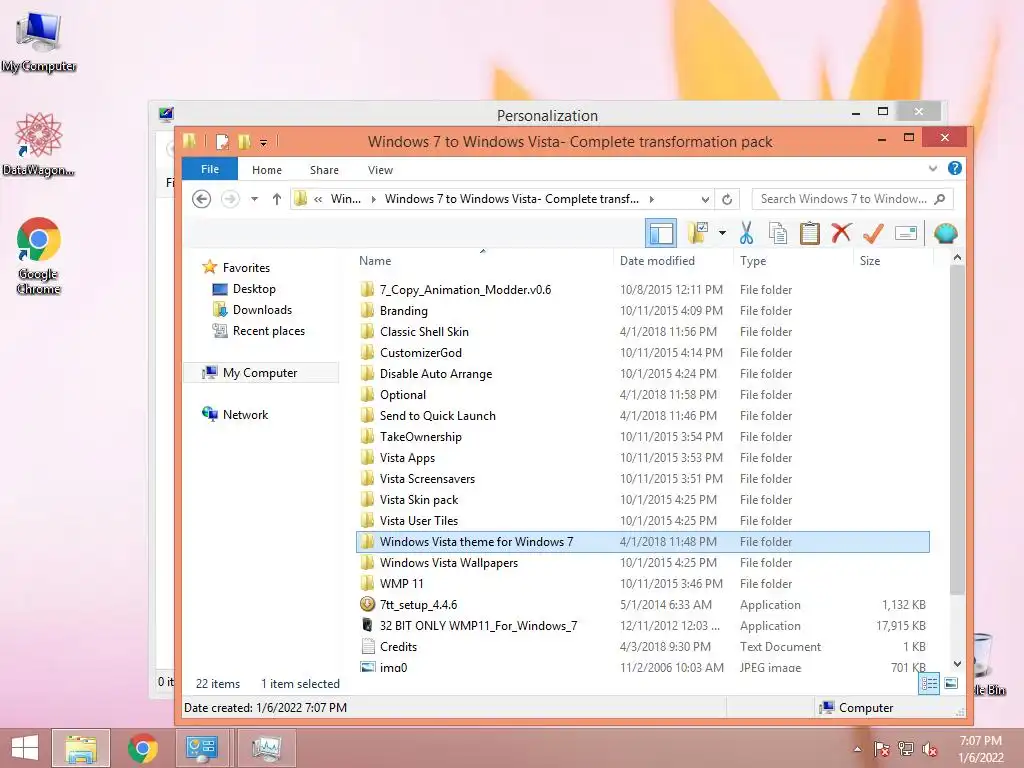
Task: Open the Customize Quick Access Toolbar dropdown
Action: coord(263,142)
